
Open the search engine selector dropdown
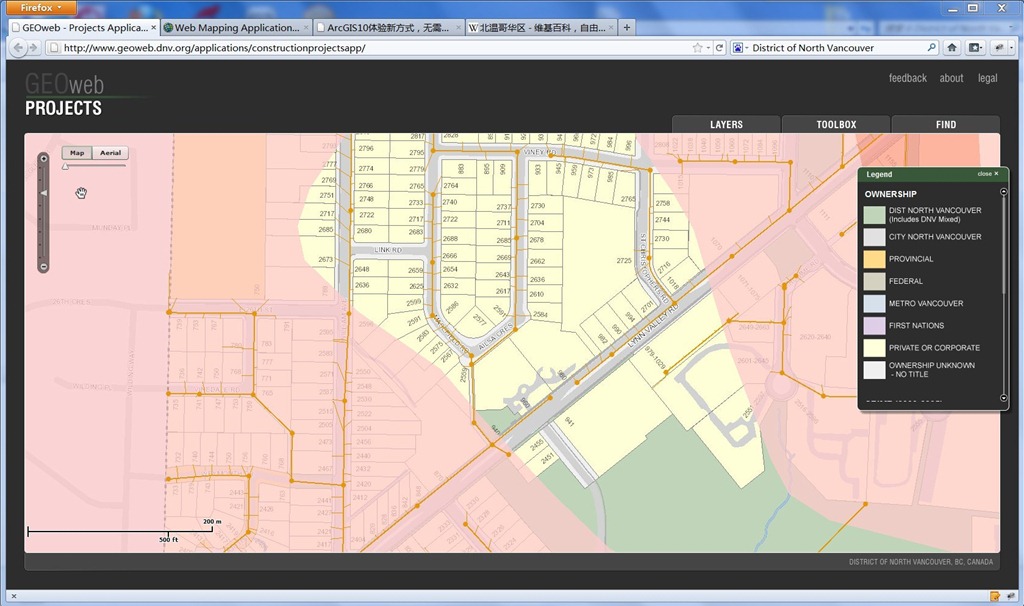tap(740, 48)
